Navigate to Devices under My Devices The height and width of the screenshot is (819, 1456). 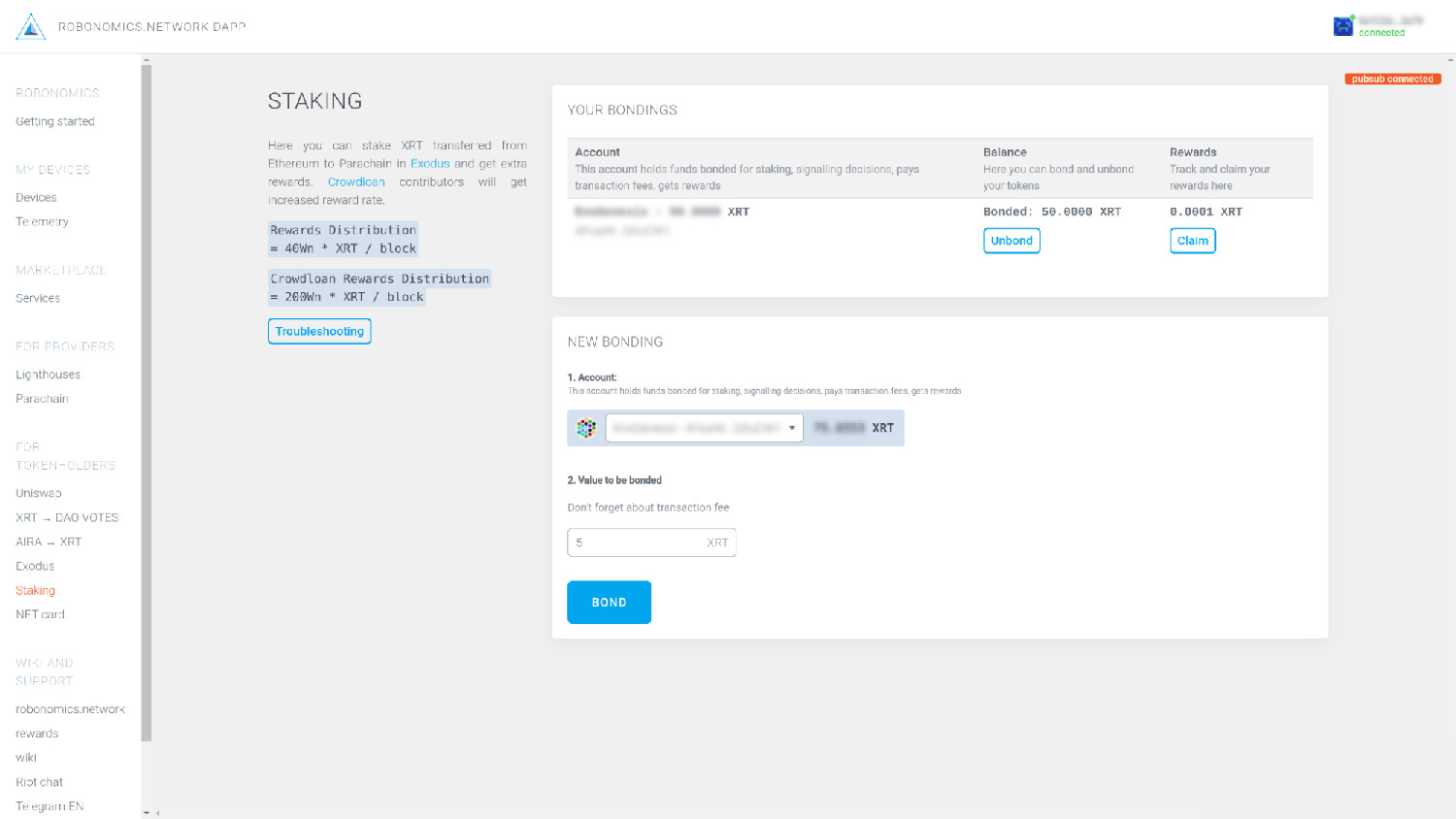(37, 197)
